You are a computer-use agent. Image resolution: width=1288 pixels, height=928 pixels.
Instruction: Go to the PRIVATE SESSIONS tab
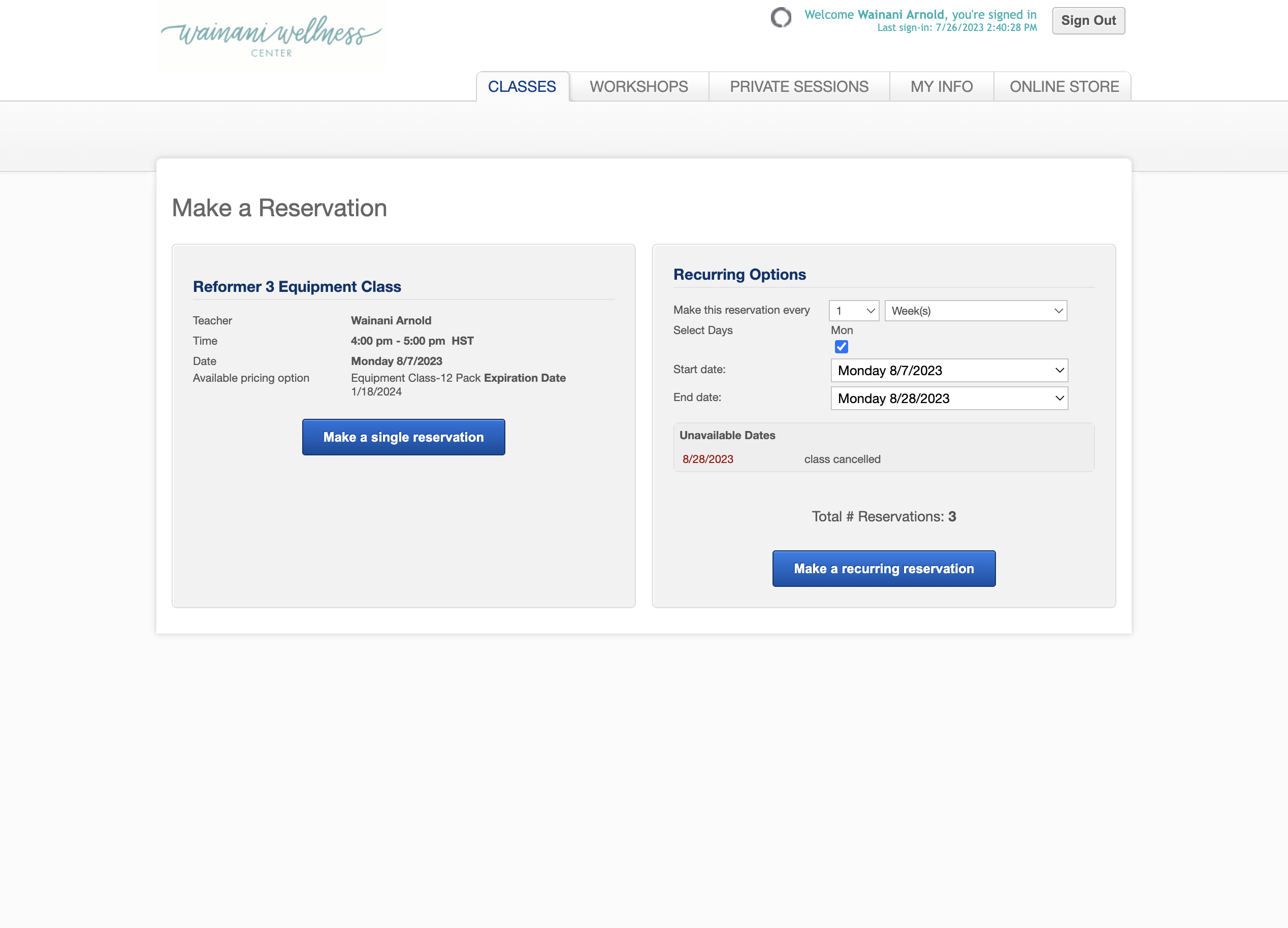(798, 86)
